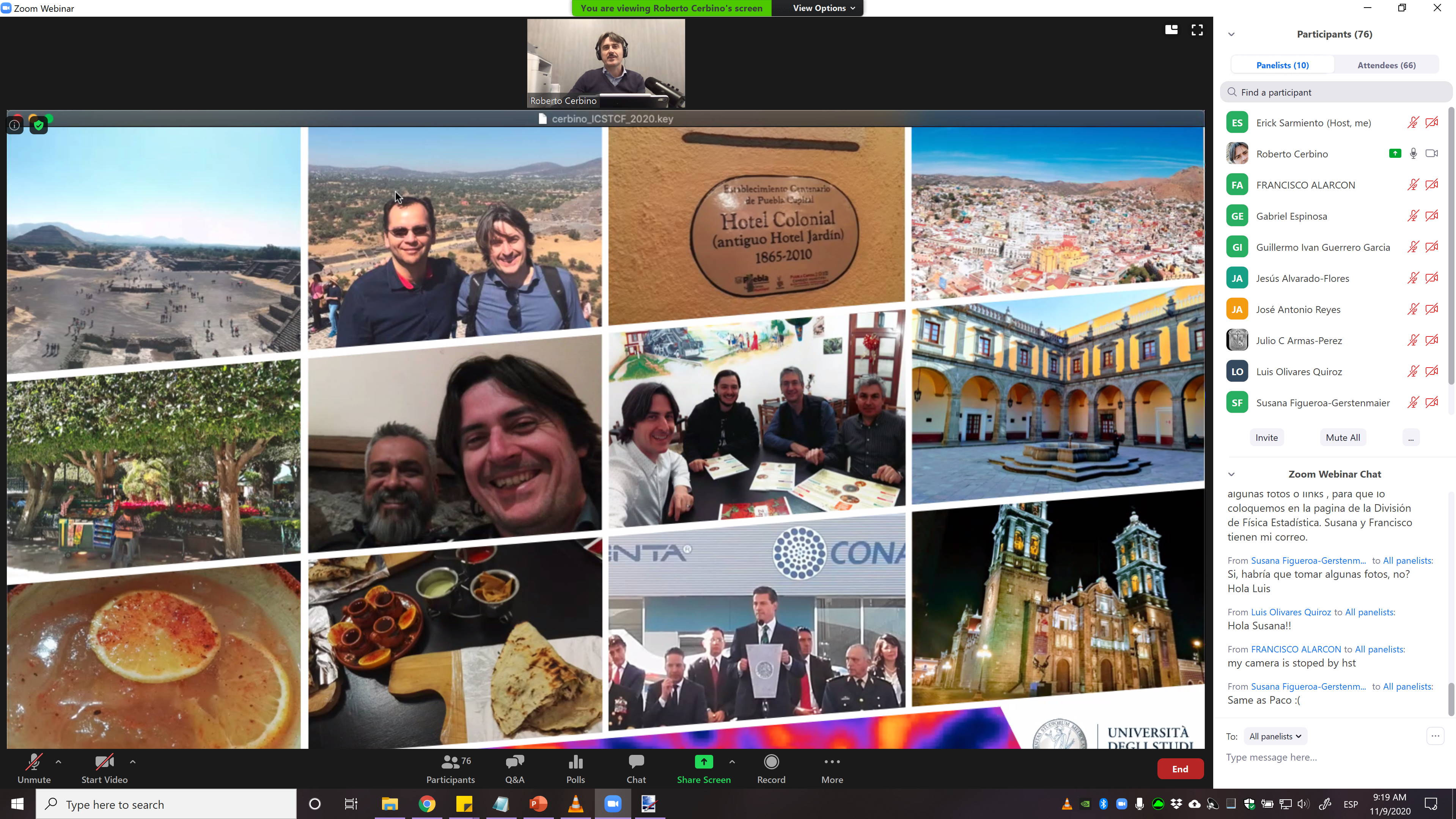
Task: Open the Windows Start menu
Action: tap(17, 804)
